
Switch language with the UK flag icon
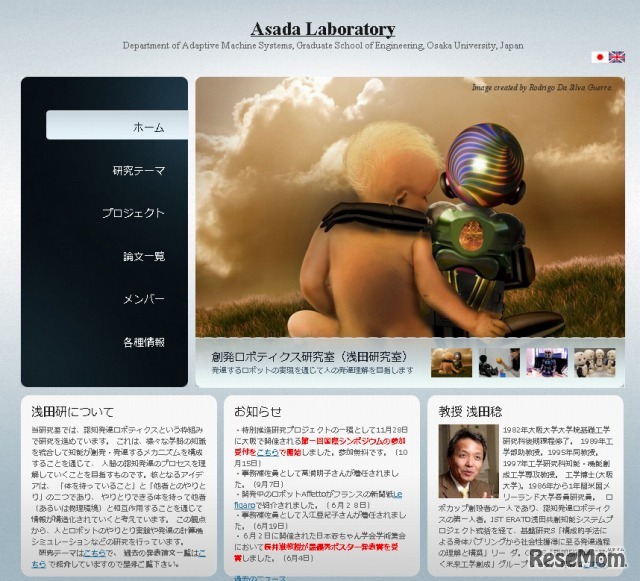pyautogui.click(x=617, y=57)
